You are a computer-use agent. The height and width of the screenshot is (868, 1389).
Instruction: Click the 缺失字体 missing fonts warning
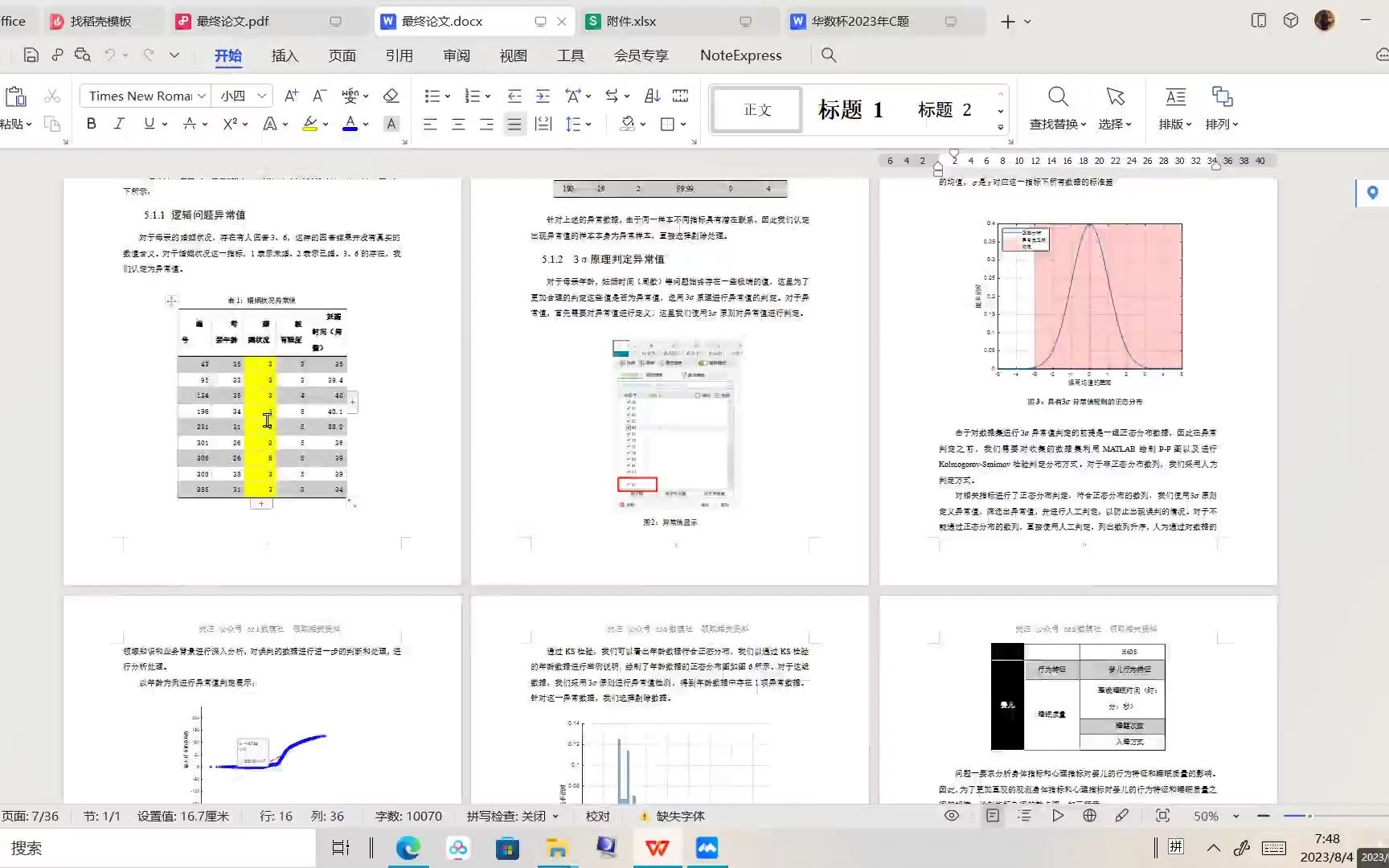(671, 816)
